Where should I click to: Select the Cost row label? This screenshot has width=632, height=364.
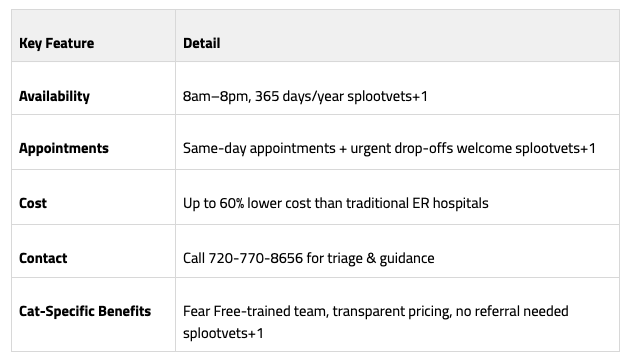tap(33, 203)
